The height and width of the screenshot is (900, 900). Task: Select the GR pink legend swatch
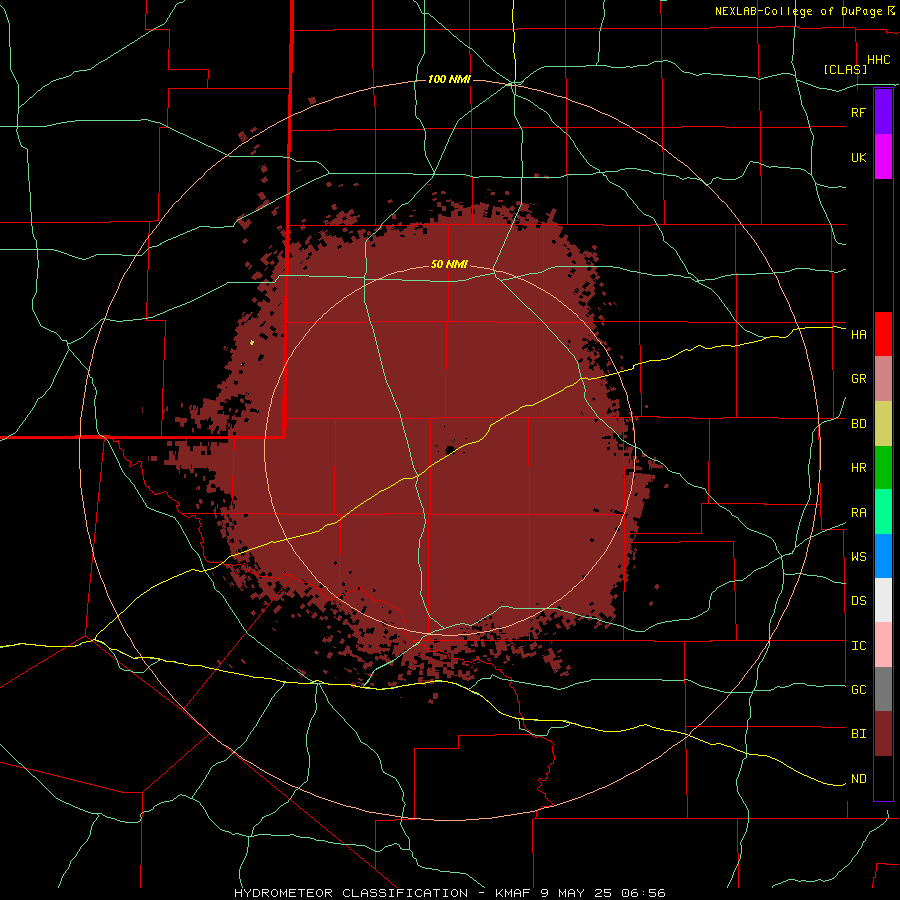click(883, 379)
